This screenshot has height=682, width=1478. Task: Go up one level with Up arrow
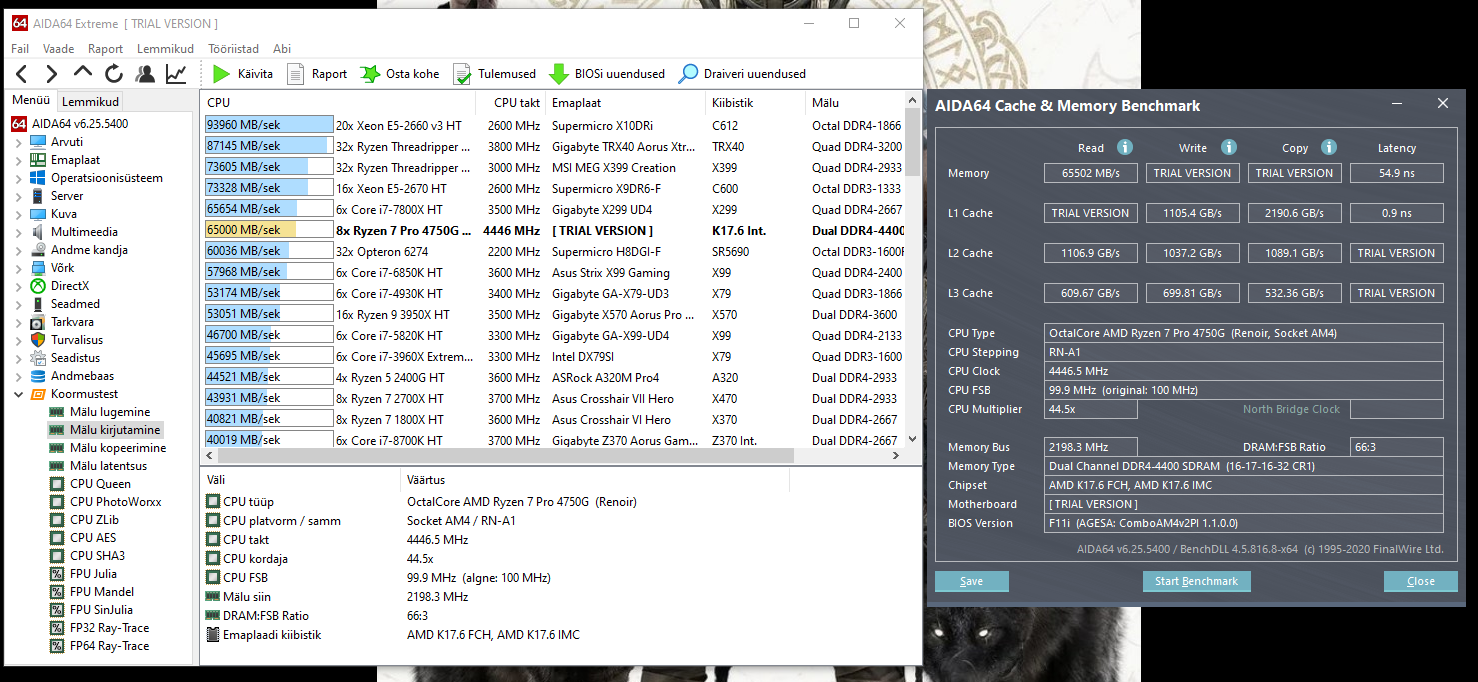coord(83,73)
